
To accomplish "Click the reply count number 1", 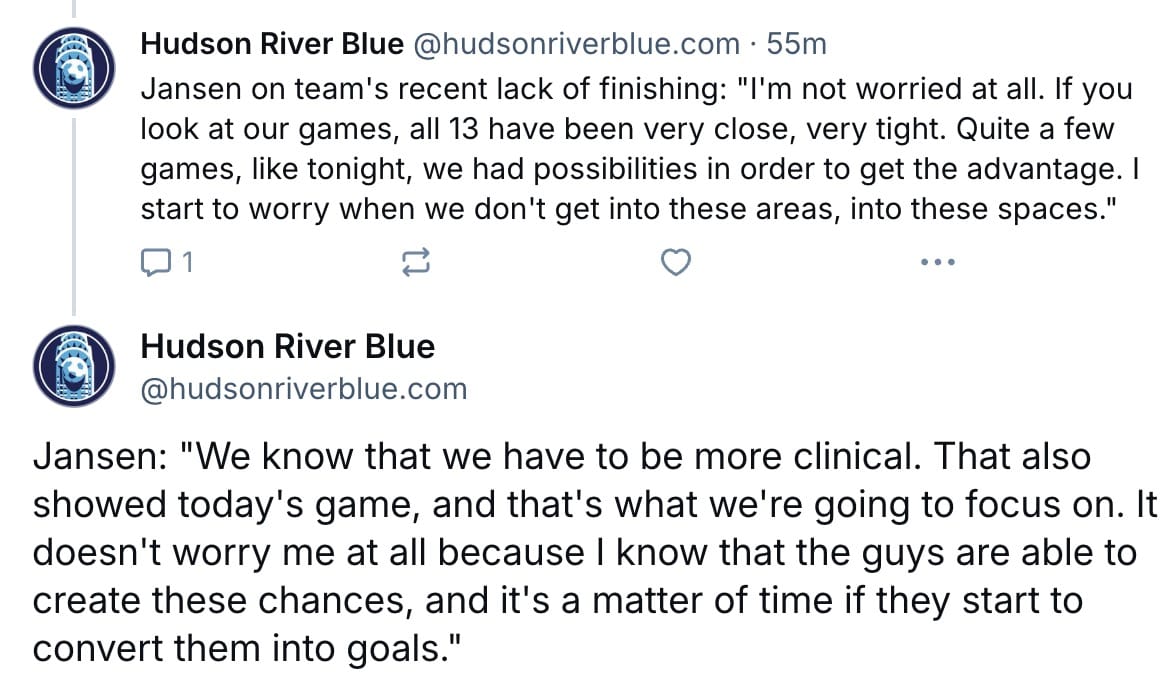I will pyautogui.click(x=187, y=263).
